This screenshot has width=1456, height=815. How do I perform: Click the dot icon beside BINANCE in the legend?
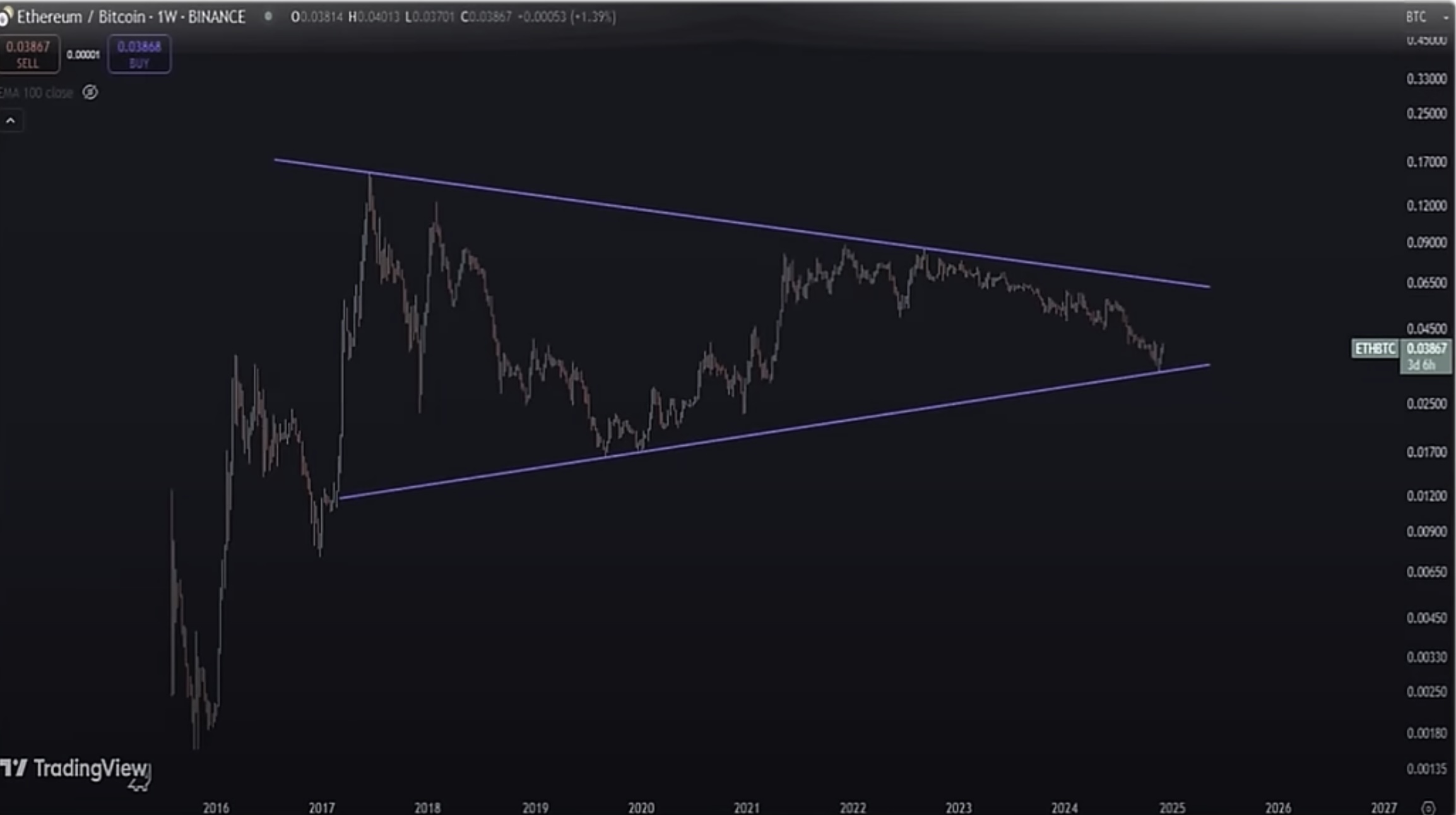click(x=268, y=17)
